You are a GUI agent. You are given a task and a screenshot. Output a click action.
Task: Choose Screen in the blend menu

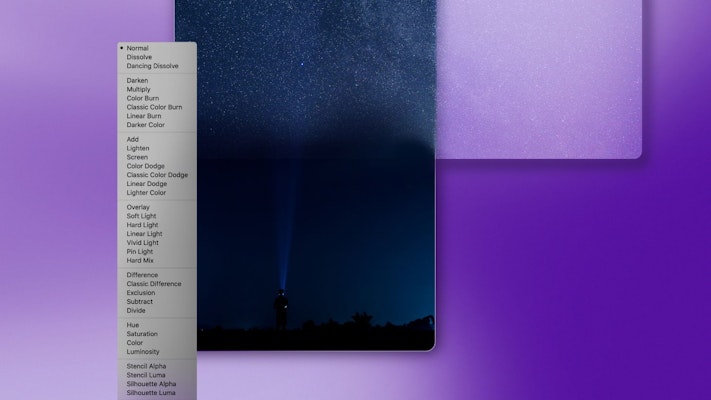point(137,157)
